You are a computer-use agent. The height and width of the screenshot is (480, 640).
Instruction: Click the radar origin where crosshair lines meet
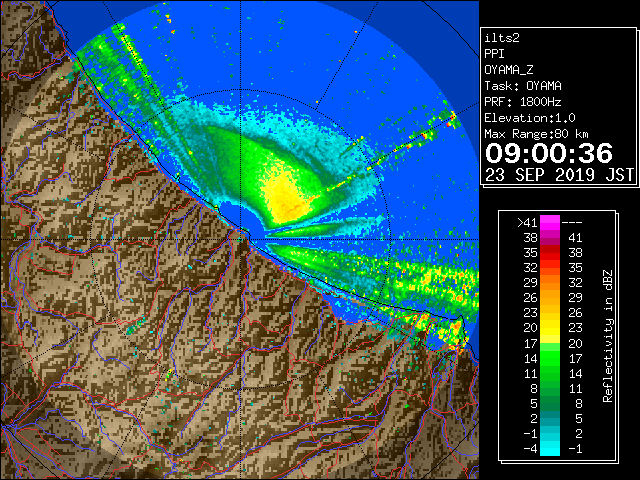(241, 240)
